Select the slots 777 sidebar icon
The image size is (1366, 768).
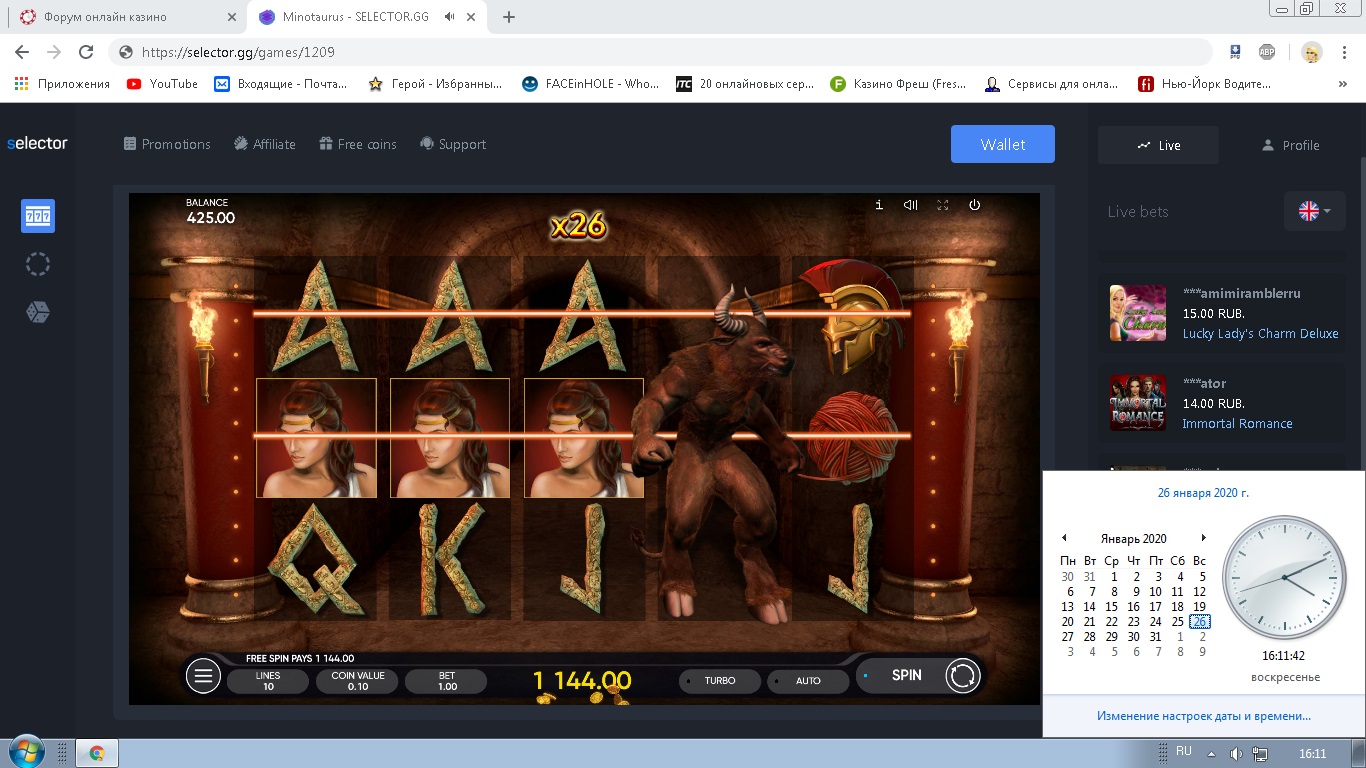tap(38, 216)
